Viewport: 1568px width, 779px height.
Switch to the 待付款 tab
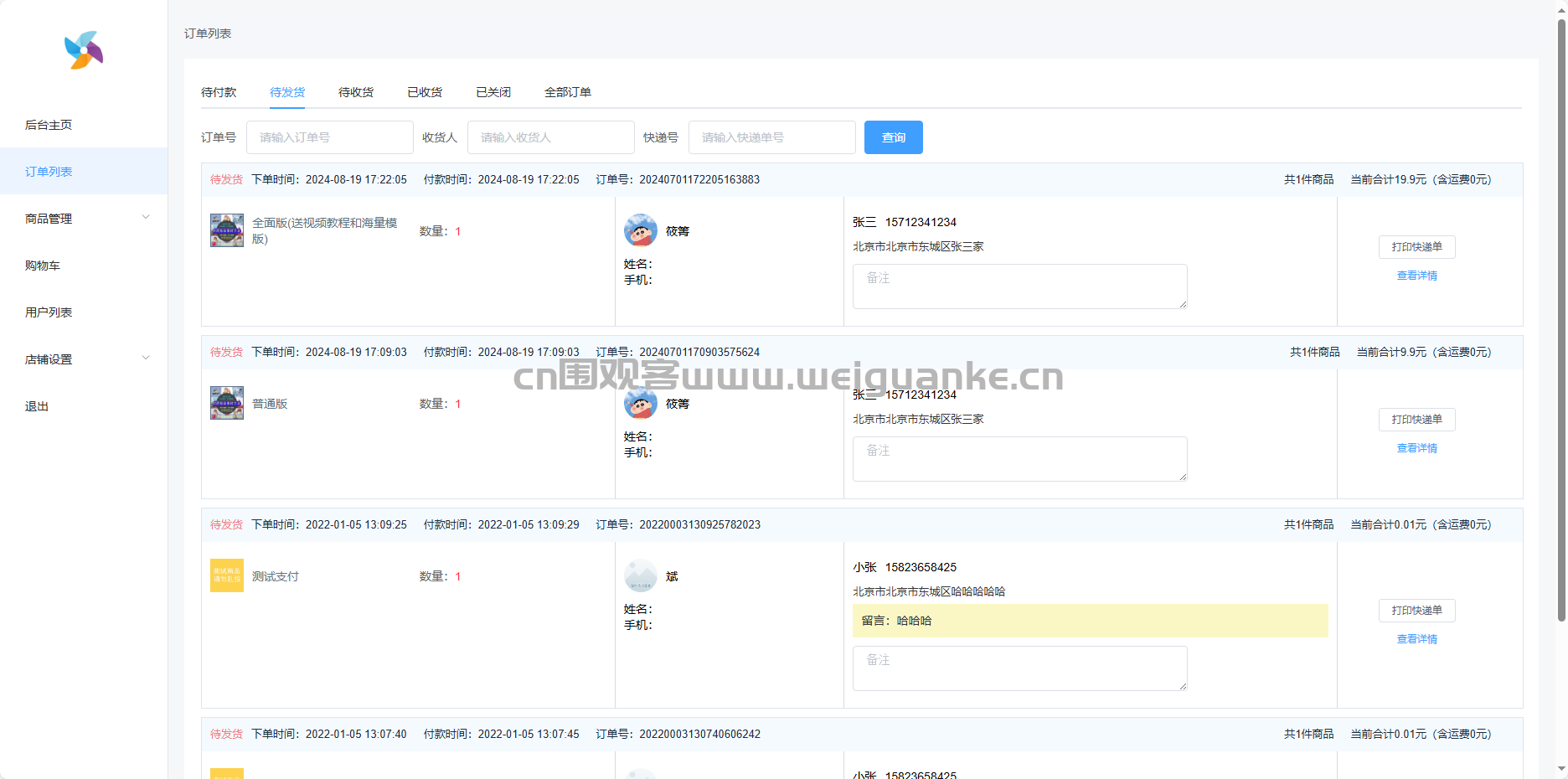click(219, 92)
